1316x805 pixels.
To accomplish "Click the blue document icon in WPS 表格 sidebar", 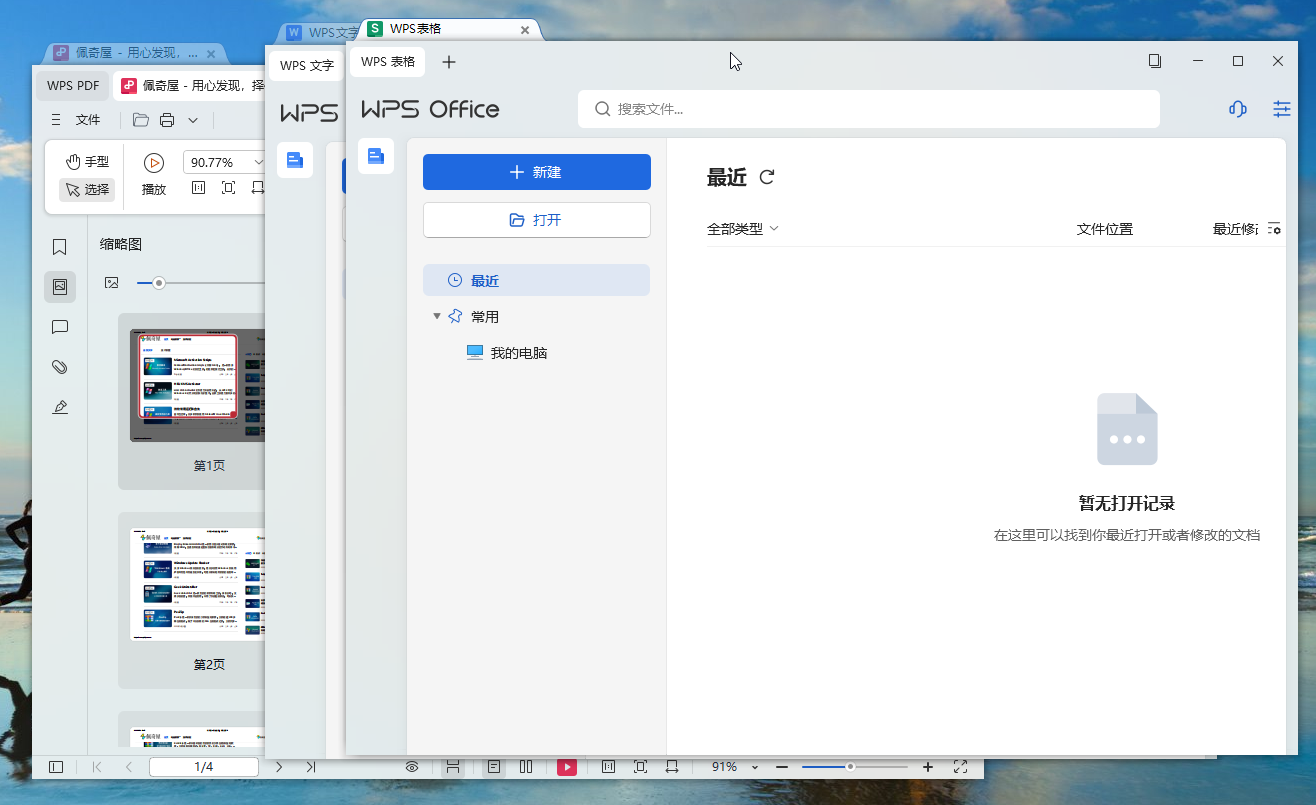I will [376, 156].
